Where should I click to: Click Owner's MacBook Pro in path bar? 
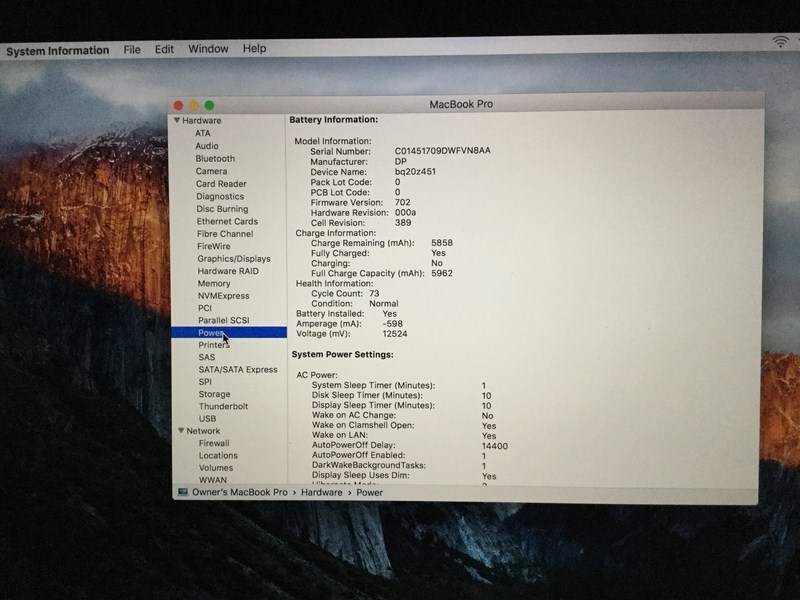point(239,492)
